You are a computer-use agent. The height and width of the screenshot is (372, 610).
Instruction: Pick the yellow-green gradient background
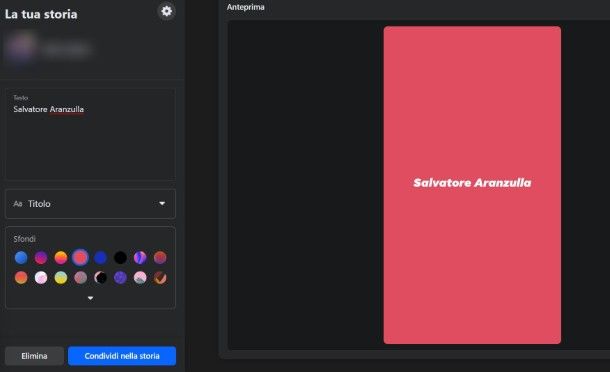point(61,277)
